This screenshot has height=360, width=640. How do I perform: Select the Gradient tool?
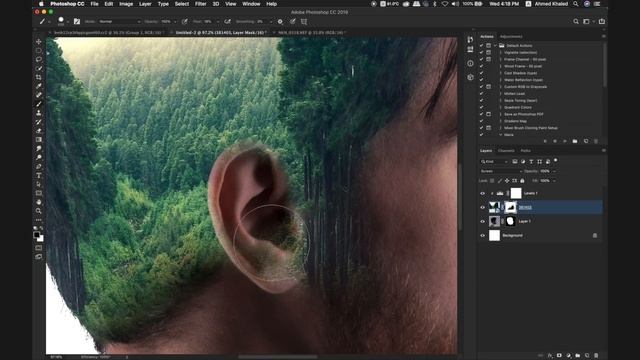point(39,140)
